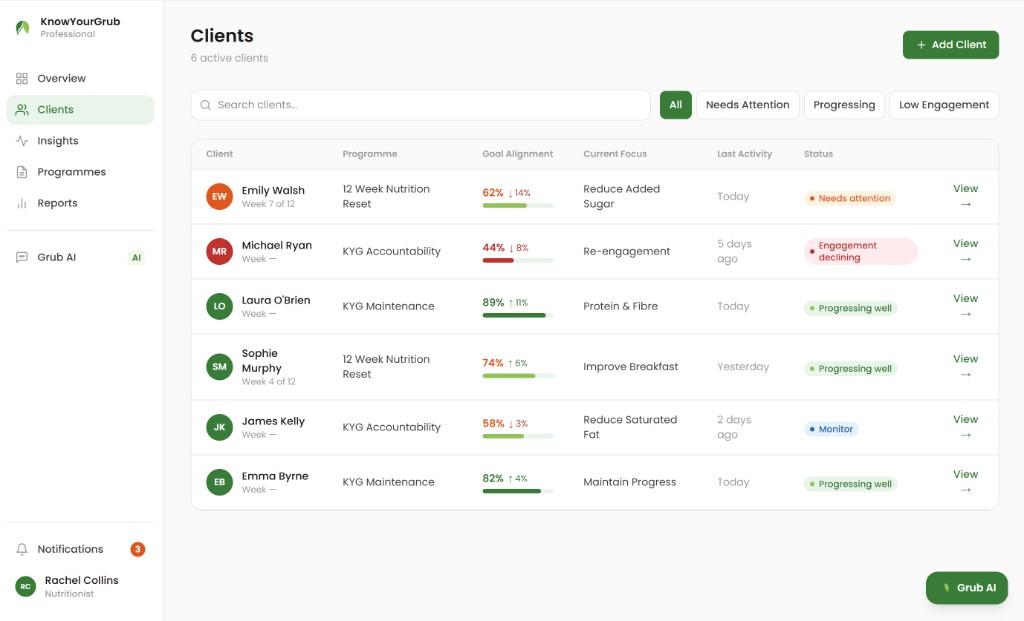
Task: Open the Insights page from sidebar
Action: 80,141
